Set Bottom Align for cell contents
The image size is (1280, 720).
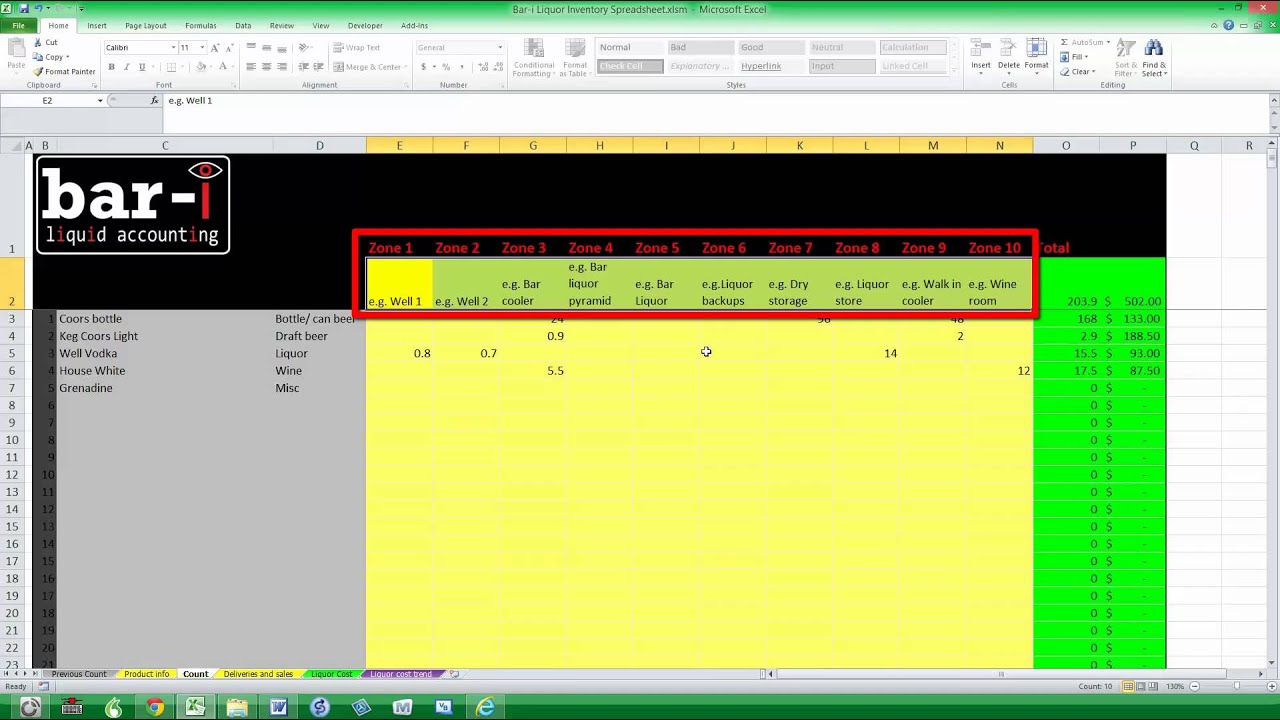click(x=282, y=48)
